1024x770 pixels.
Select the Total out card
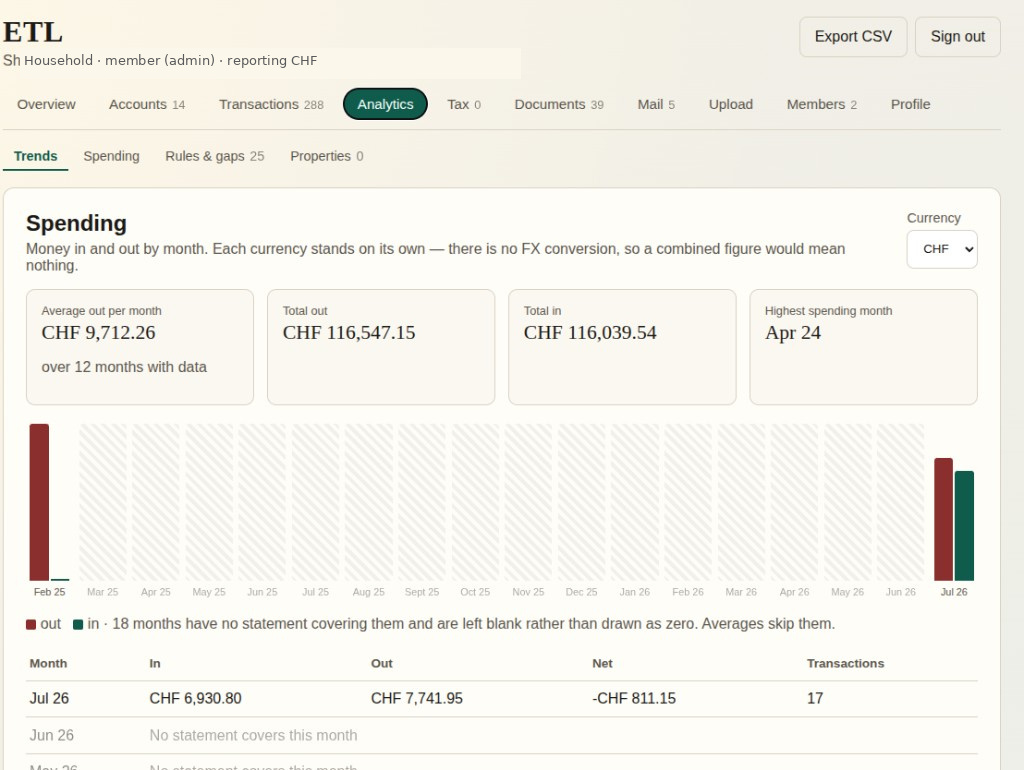click(381, 347)
